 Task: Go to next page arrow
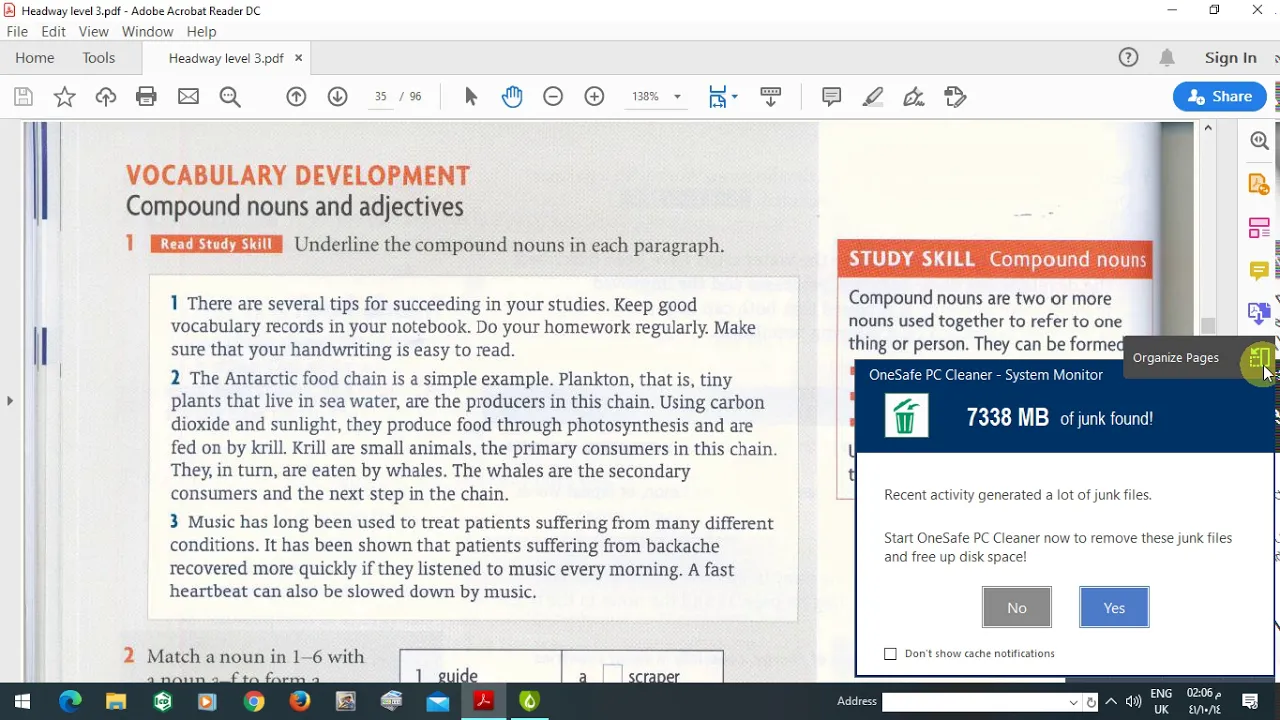(x=337, y=97)
